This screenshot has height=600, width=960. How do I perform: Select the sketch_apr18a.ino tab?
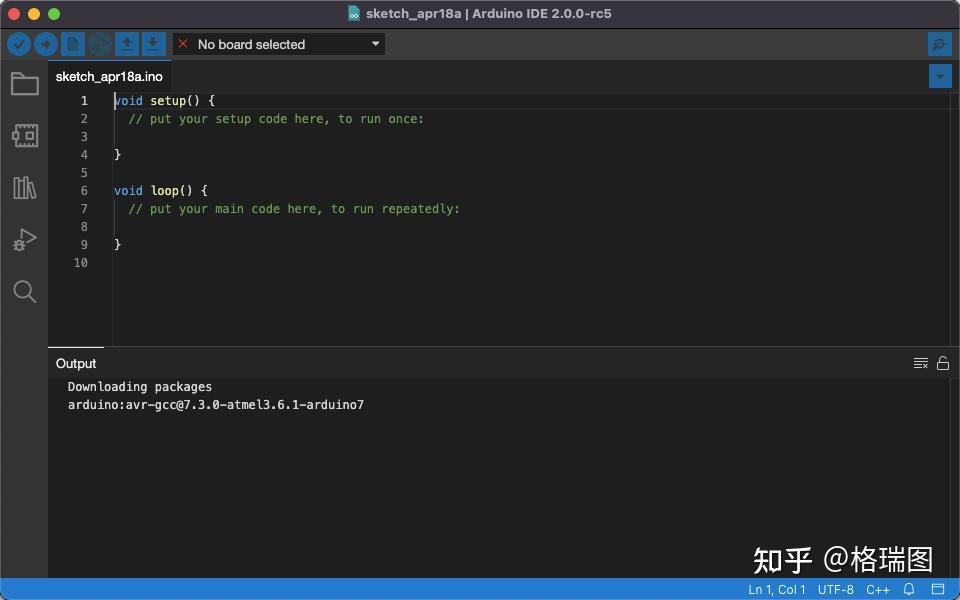[x=109, y=76]
